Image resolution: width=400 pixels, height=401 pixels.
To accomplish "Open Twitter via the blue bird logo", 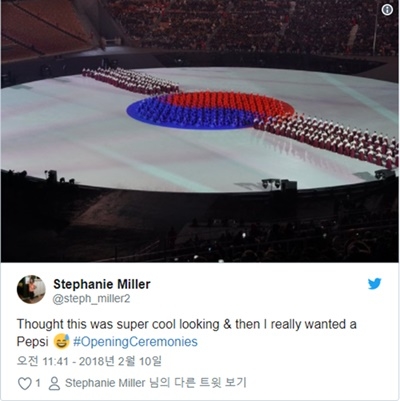I will (x=374, y=284).
